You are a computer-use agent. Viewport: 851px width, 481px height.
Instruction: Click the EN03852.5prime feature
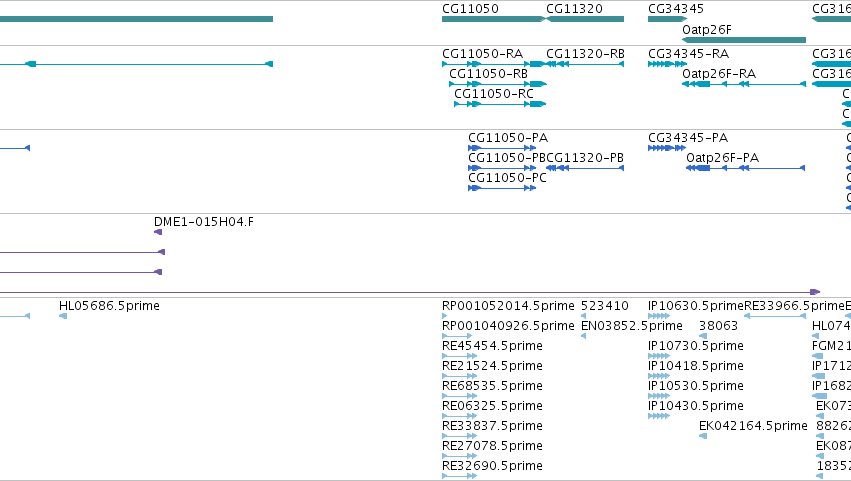583,336
